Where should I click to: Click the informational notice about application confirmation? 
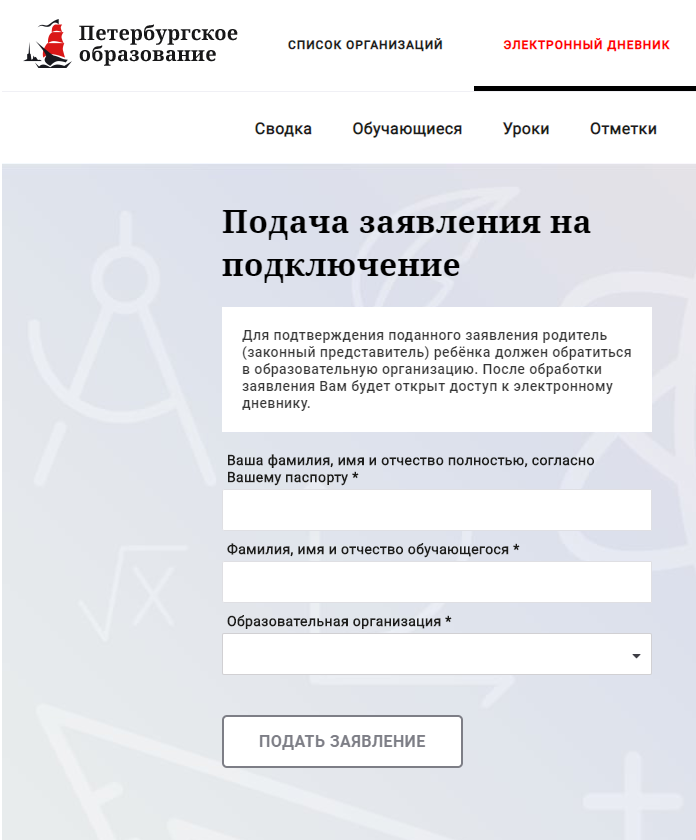tap(436, 370)
